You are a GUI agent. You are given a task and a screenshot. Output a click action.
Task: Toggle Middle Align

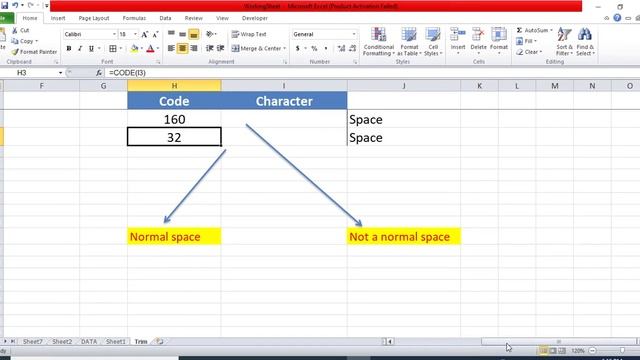182,34
